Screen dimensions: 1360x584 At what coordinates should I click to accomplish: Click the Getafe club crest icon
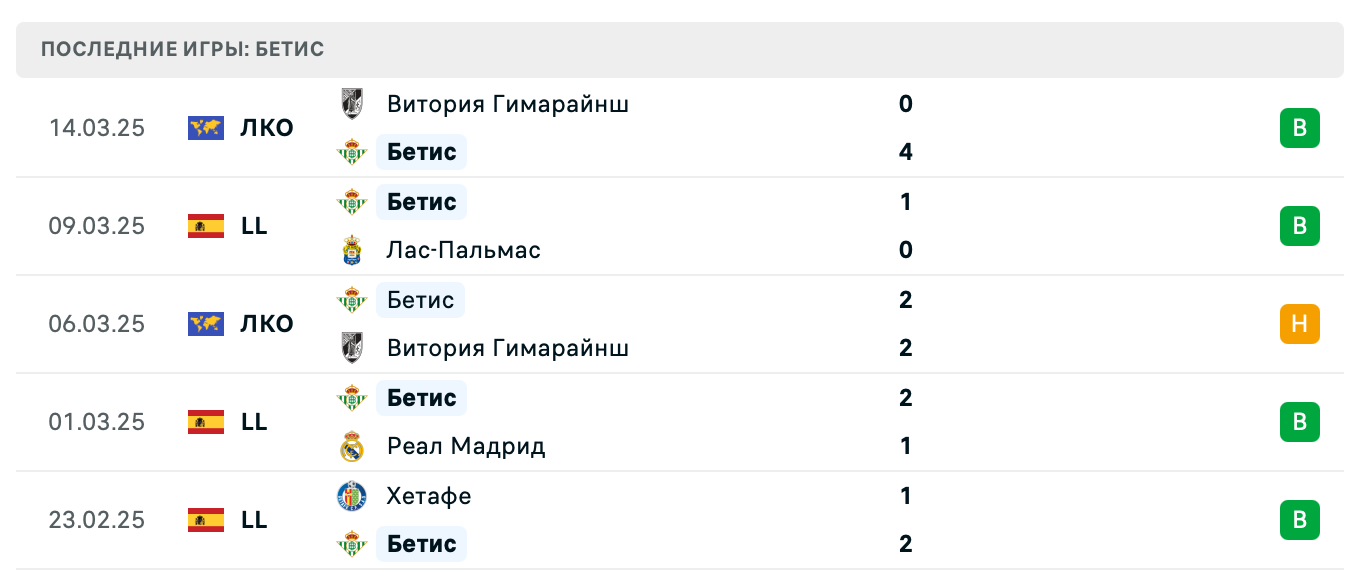point(352,496)
